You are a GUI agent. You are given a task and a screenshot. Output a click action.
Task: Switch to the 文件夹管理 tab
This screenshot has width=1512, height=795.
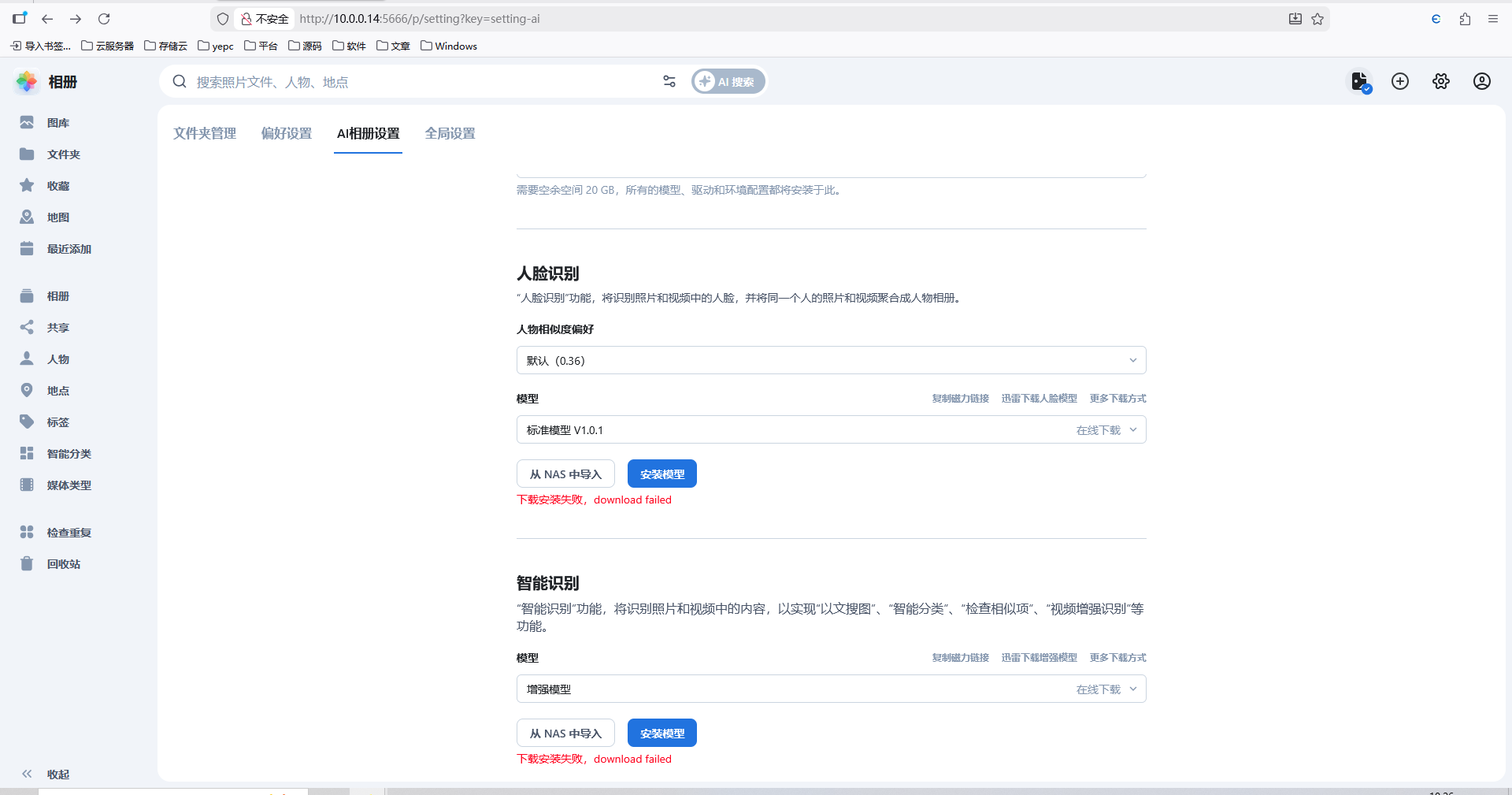pos(204,133)
